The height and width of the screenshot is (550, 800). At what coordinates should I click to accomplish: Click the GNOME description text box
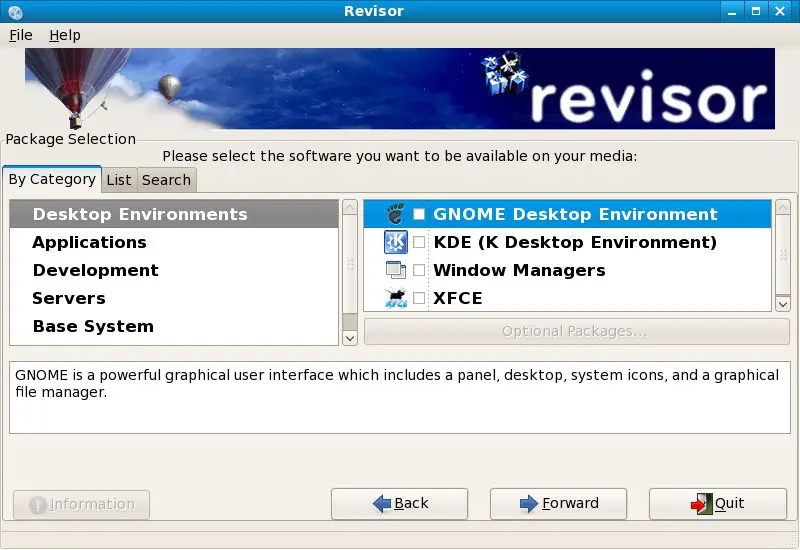tap(400, 397)
